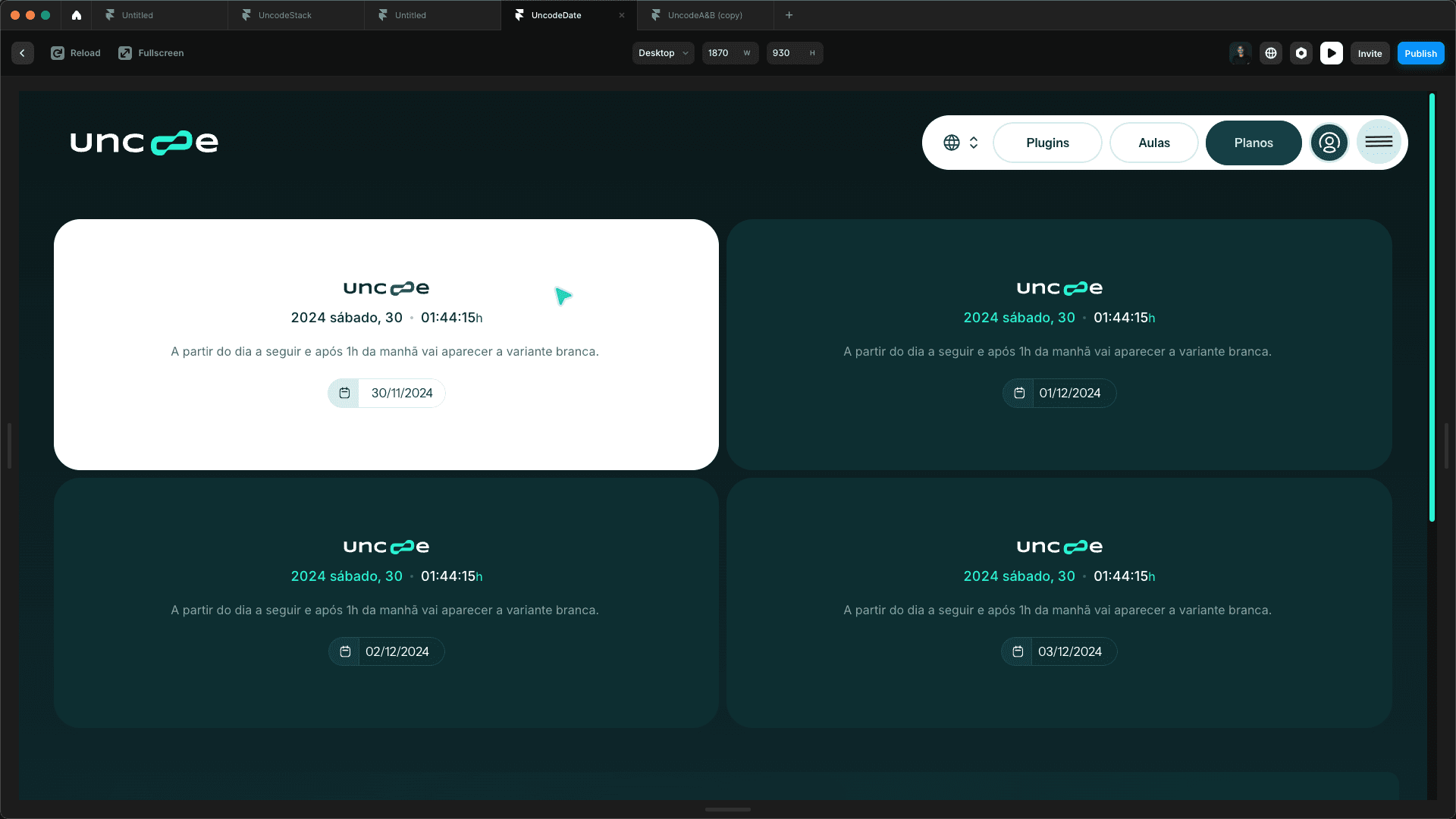Screen dimensions: 1456x819
Task: Open the hamburger menu icon
Action: (x=1379, y=142)
